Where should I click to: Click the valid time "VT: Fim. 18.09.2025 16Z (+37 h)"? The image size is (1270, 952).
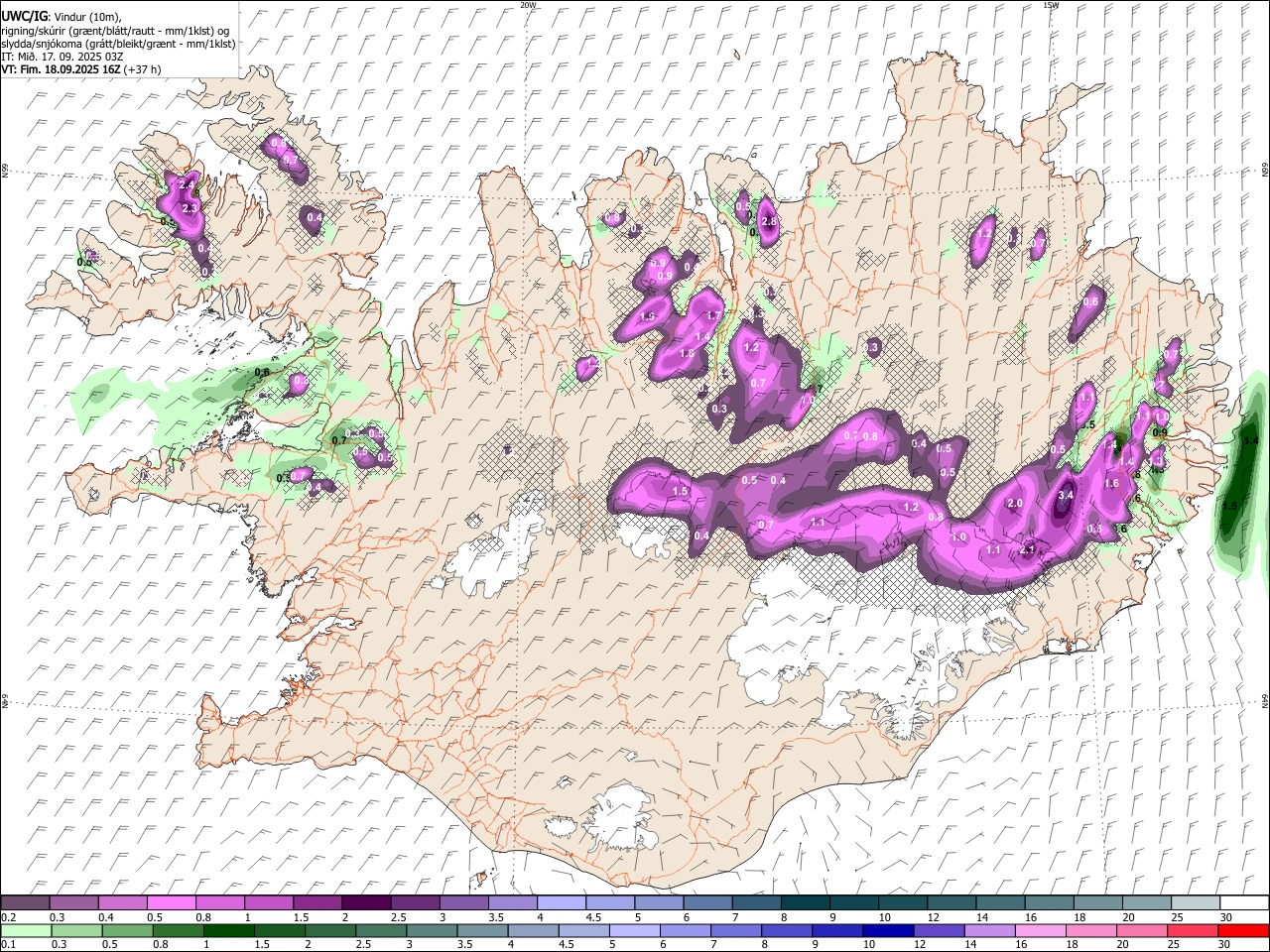[x=81, y=69]
